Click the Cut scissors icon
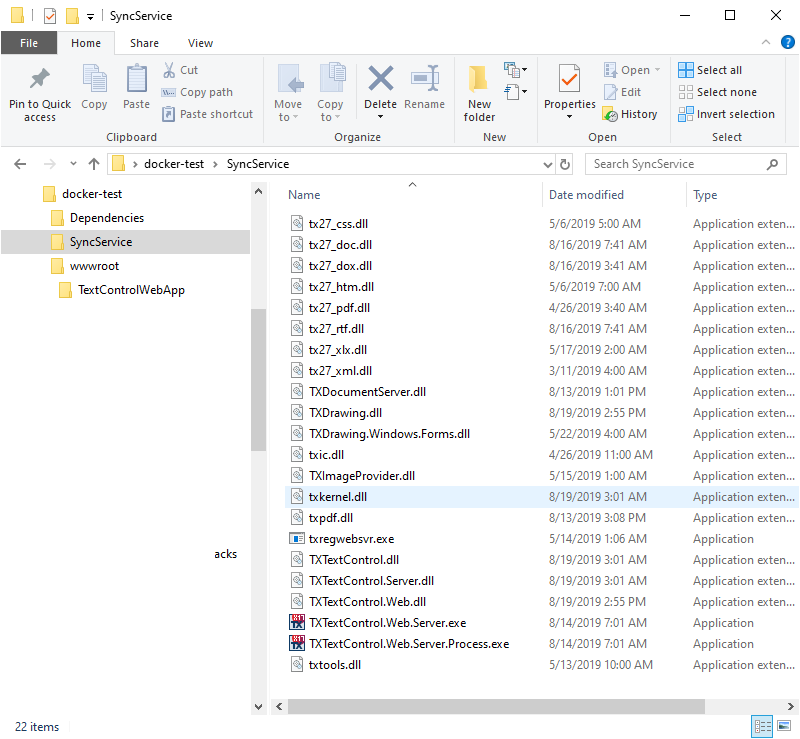 [x=169, y=70]
